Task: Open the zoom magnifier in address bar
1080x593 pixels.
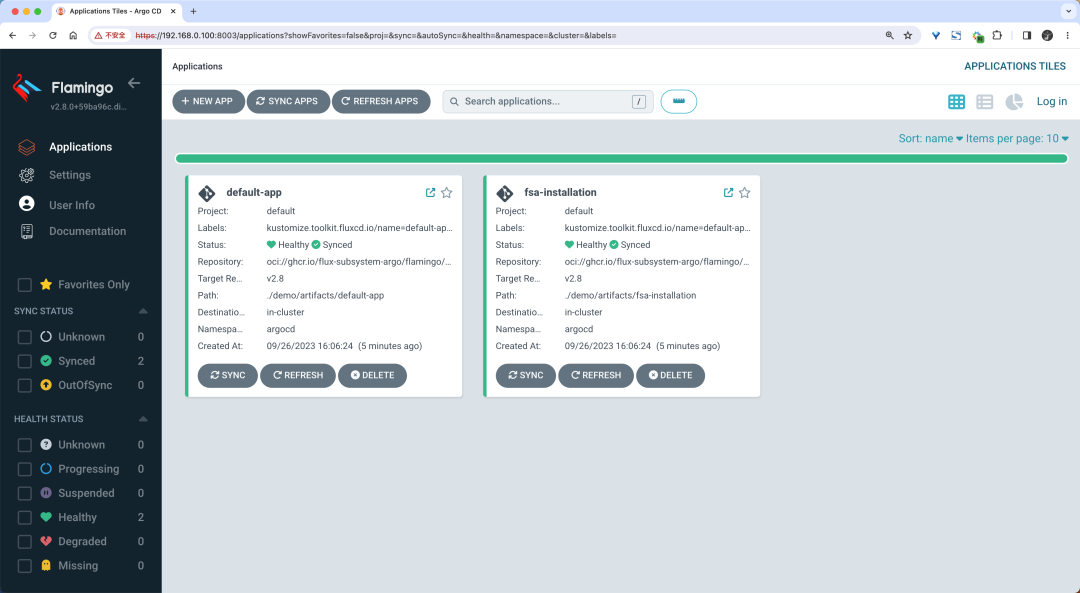Action: point(889,35)
